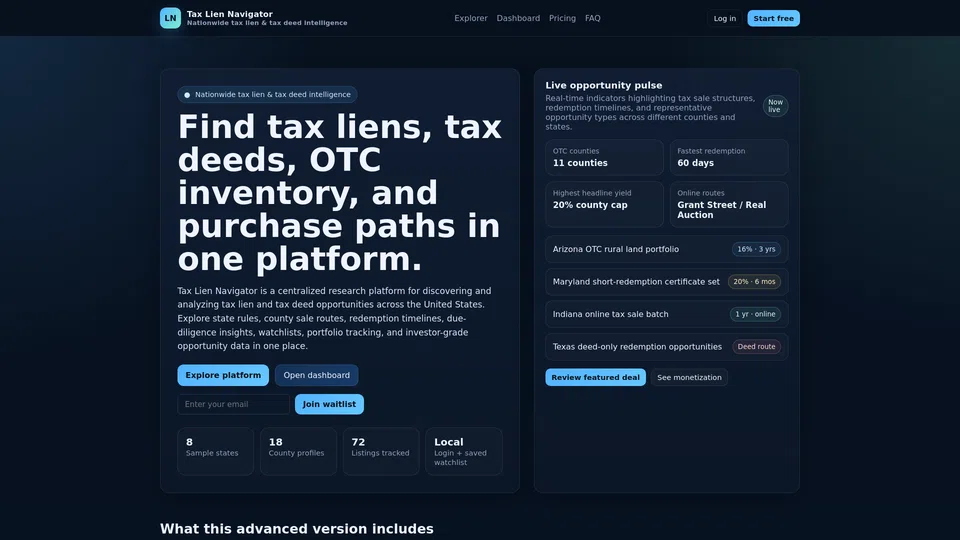Click the Nationwide tax lien intelligence pill
960x540 pixels.
[268, 94]
